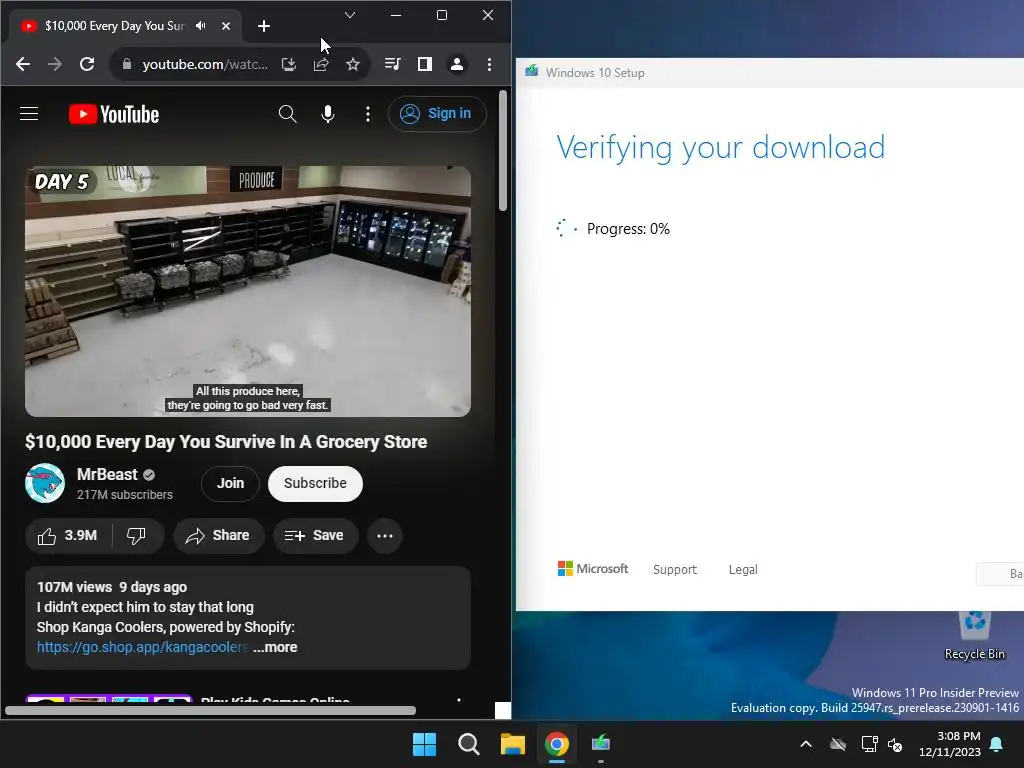The height and width of the screenshot is (768, 1024).
Task: Show hidden tray icons chevron
Action: [x=806, y=744]
